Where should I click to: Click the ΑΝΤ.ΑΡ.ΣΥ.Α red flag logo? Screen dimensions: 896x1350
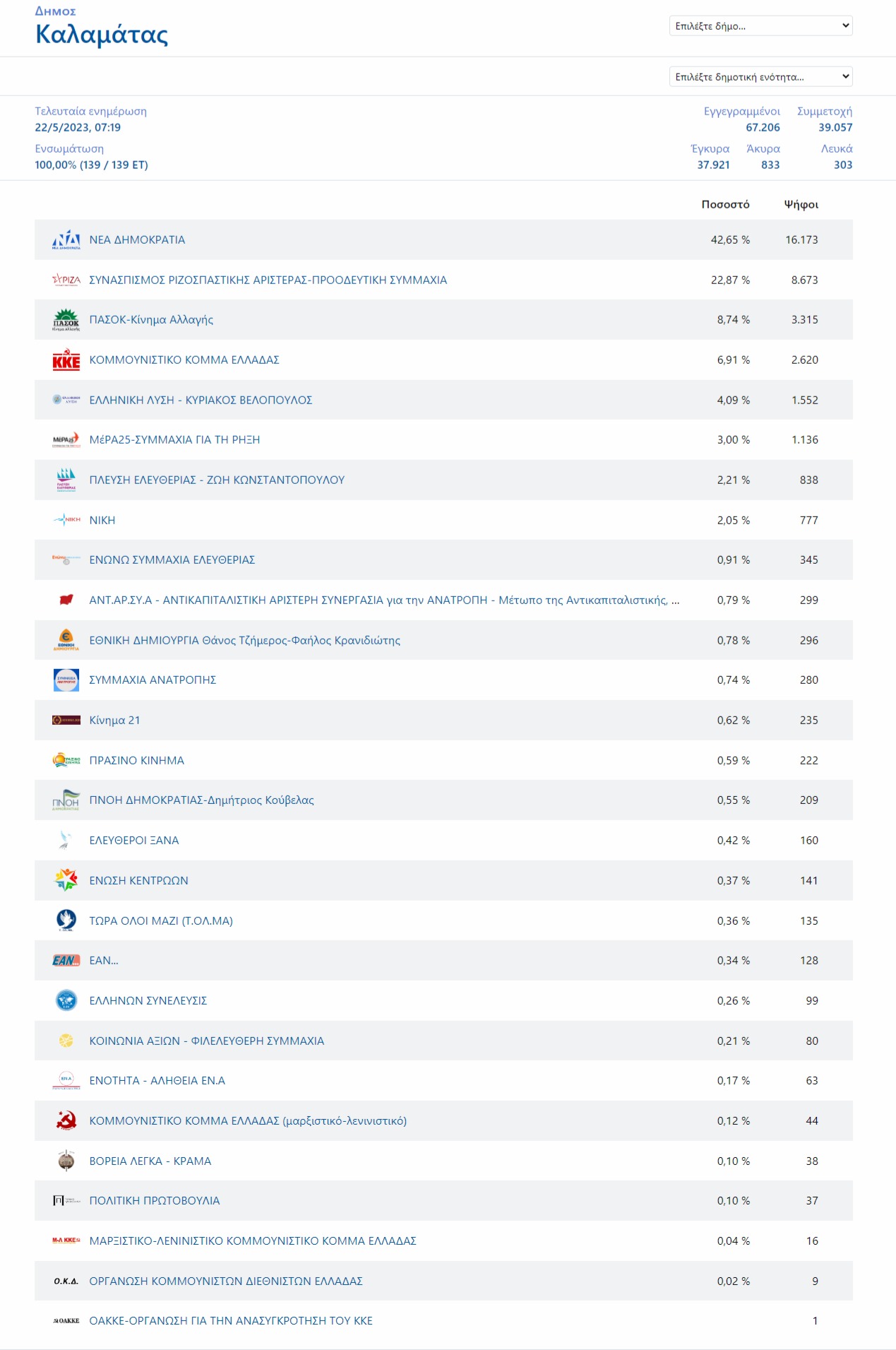(x=66, y=600)
